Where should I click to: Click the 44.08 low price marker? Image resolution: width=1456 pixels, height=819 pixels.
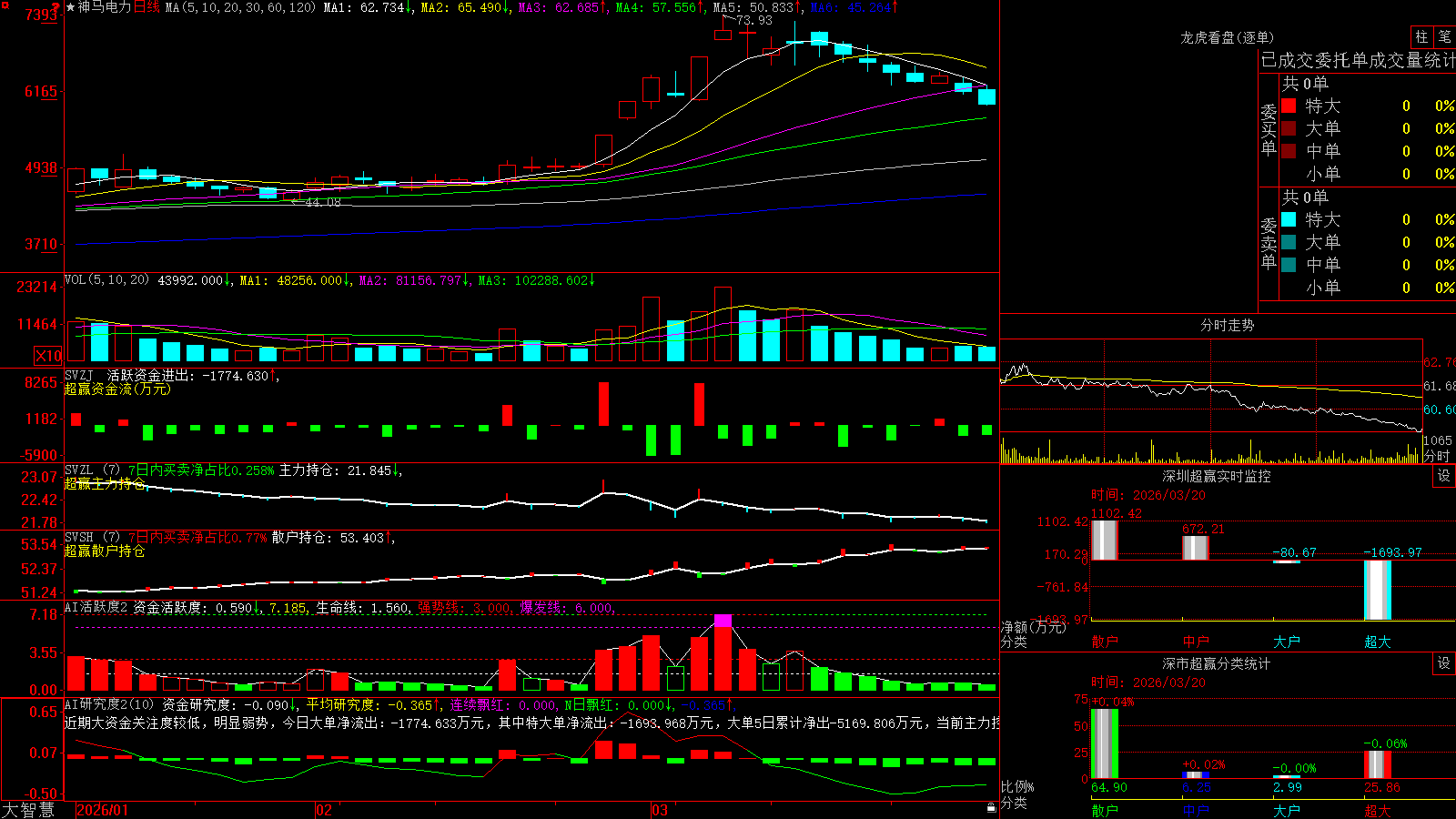click(322, 202)
